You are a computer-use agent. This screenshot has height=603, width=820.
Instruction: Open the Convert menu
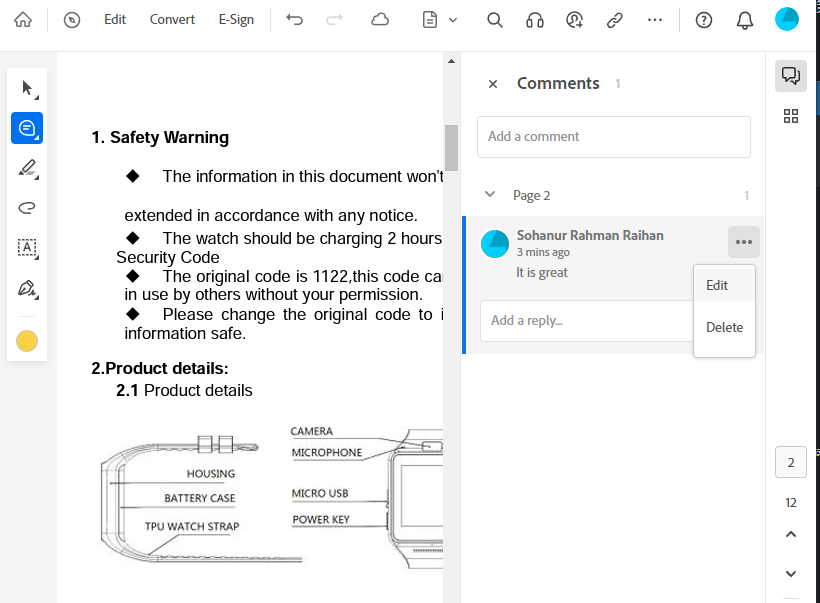click(x=172, y=20)
